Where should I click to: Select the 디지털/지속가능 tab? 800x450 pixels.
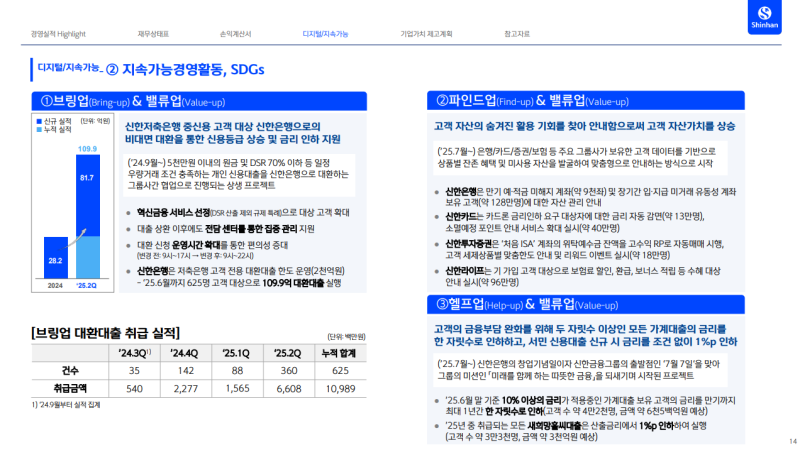point(325,33)
